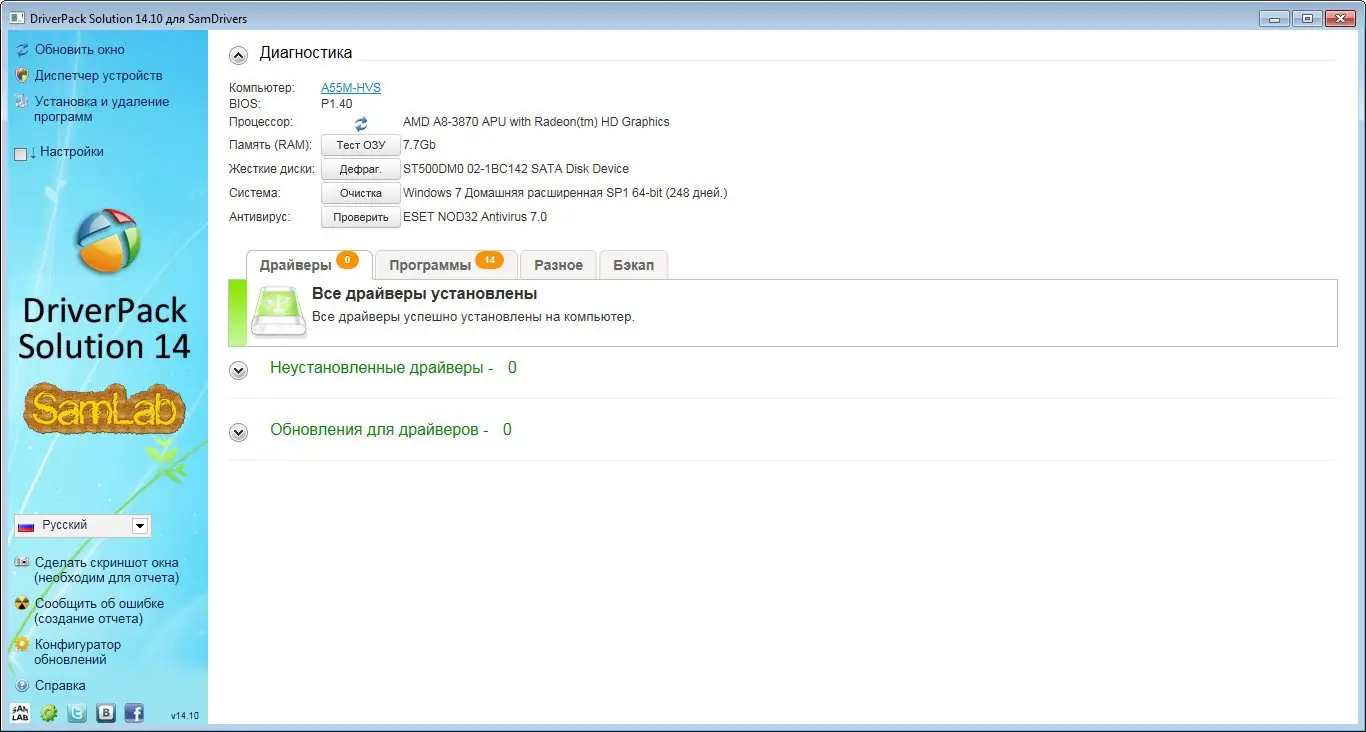1366x732 pixels.
Task: Click the Очистка system button
Action: point(361,193)
